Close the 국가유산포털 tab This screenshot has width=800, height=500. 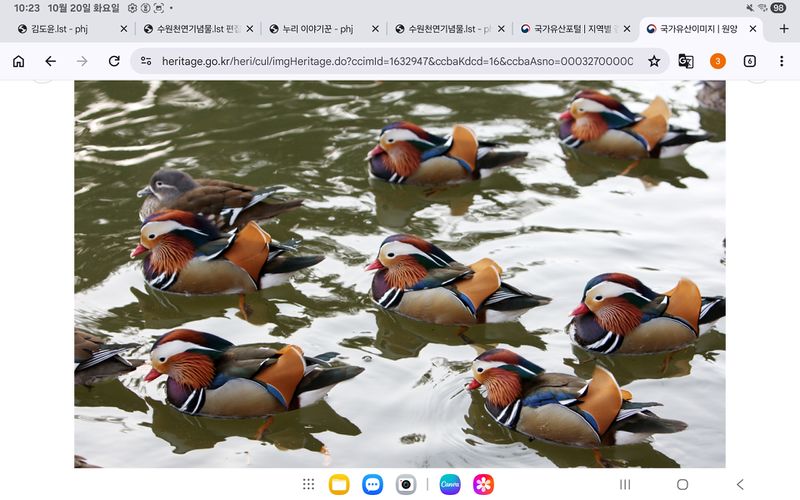coord(627,29)
